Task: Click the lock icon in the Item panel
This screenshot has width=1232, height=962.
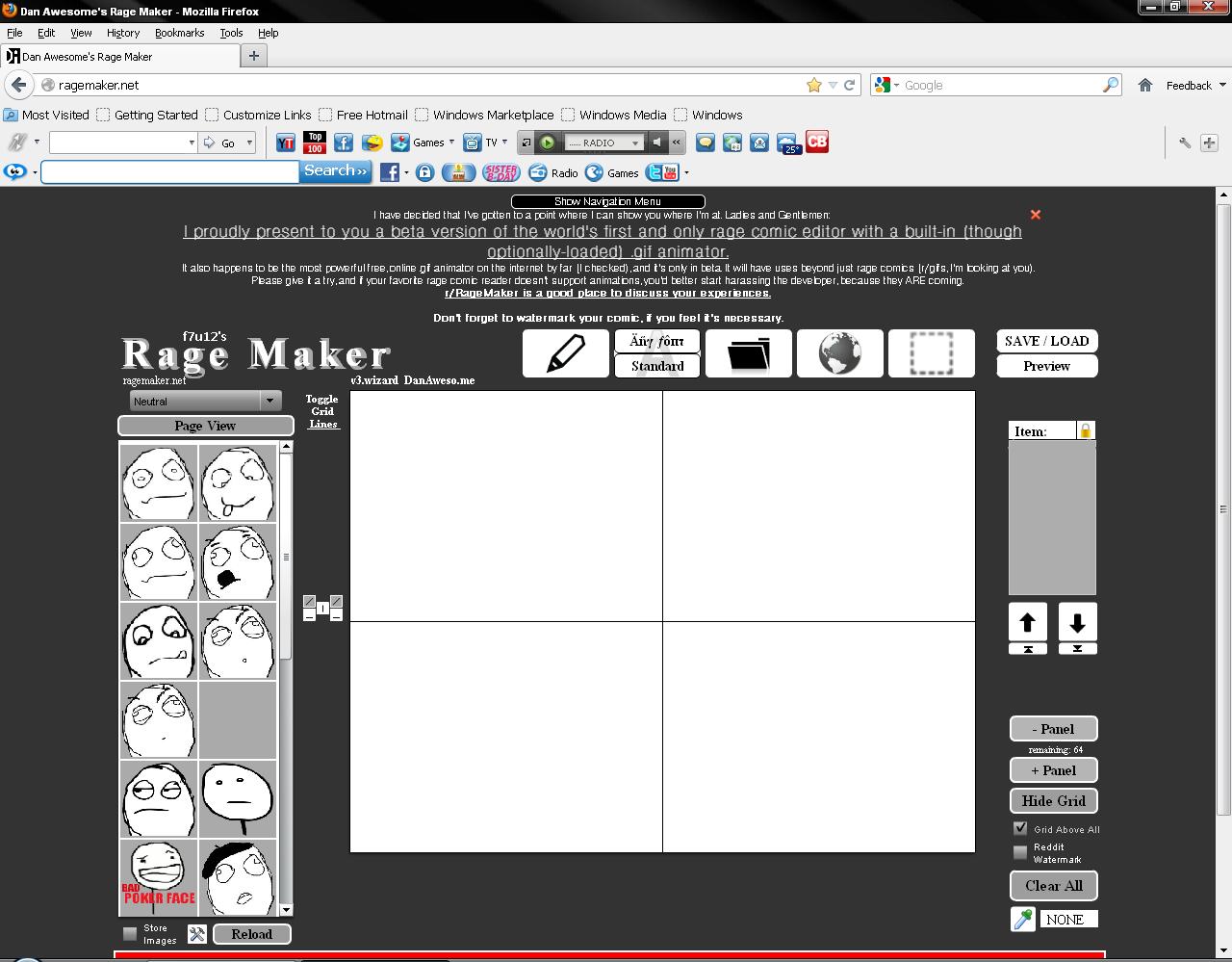Action: click(1087, 429)
